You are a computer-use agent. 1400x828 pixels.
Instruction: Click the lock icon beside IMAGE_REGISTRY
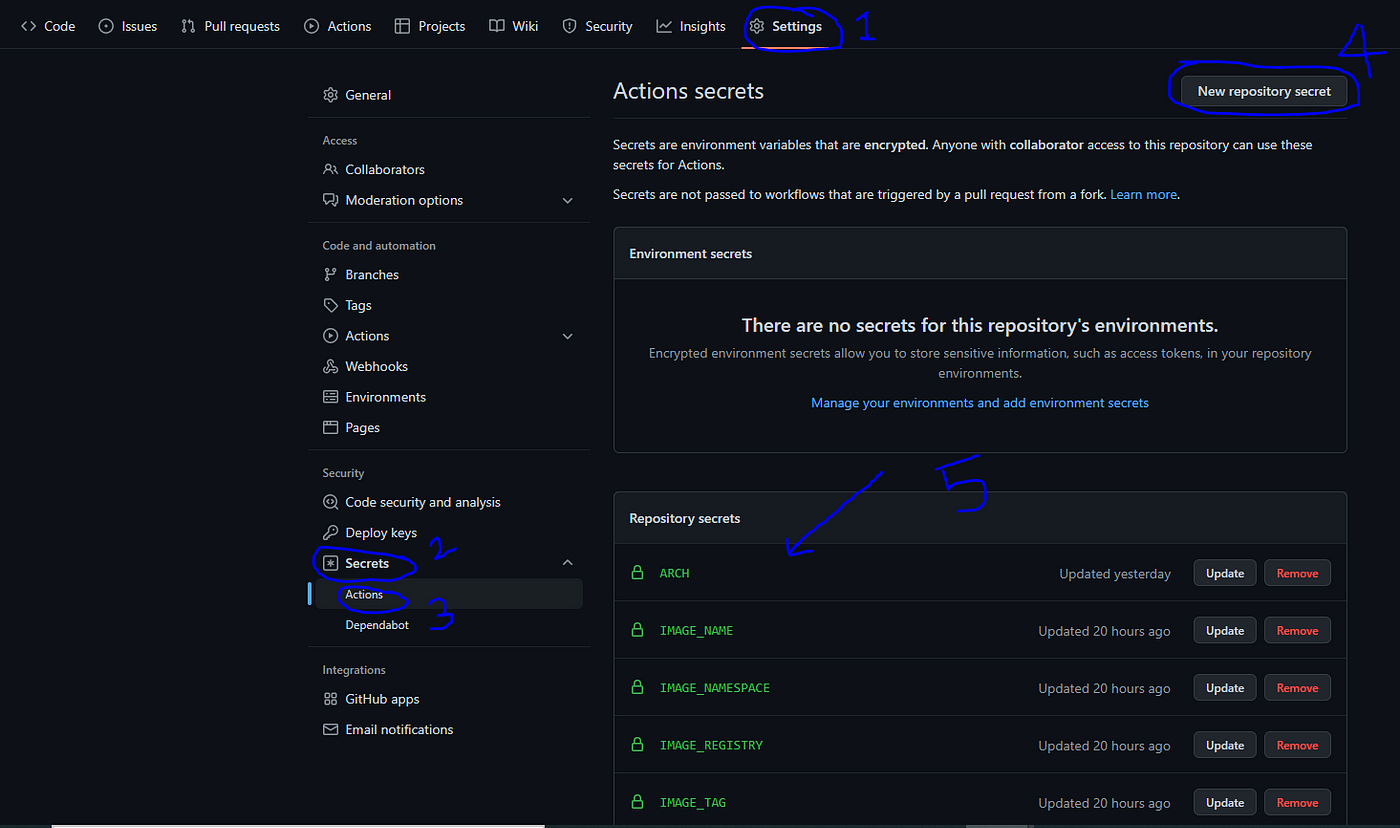[636, 745]
